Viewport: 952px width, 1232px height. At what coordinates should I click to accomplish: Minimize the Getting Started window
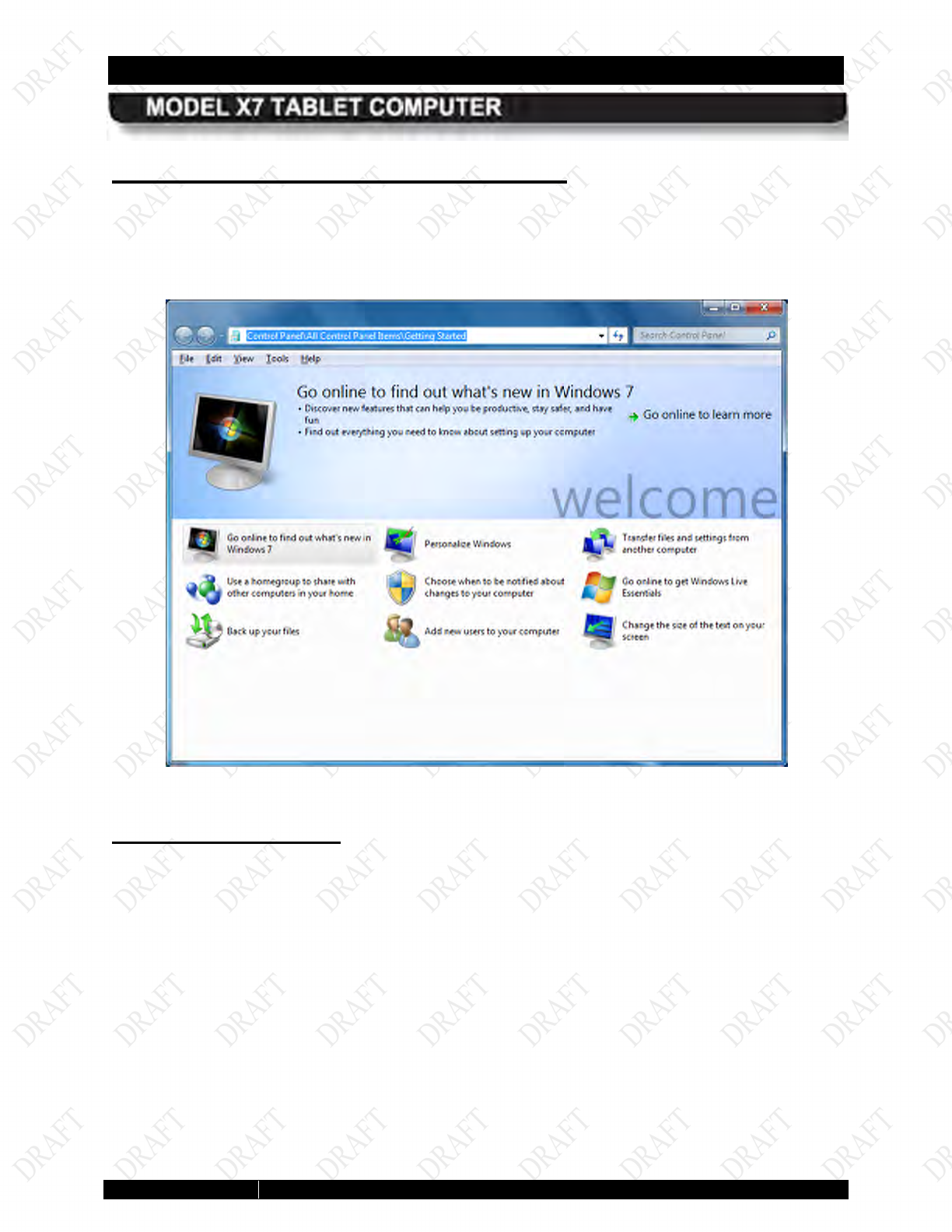point(714,308)
